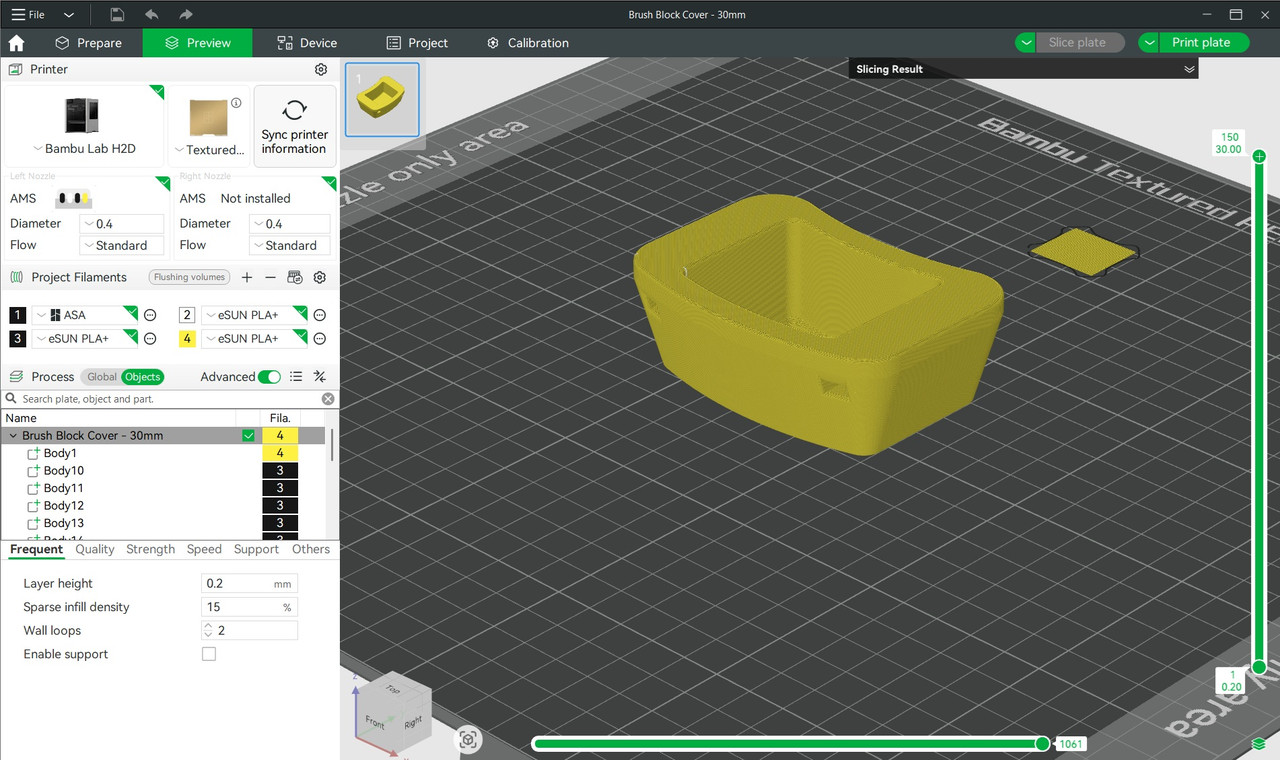The height and width of the screenshot is (760, 1280).
Task: Open Project Filaments settings gear
Action: pyautogui.click(x=320, y=277)
